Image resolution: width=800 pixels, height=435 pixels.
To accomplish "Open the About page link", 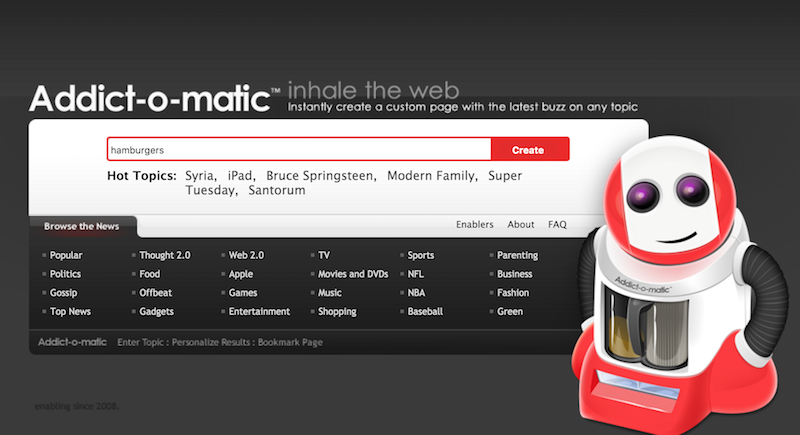I will point(521,225).
